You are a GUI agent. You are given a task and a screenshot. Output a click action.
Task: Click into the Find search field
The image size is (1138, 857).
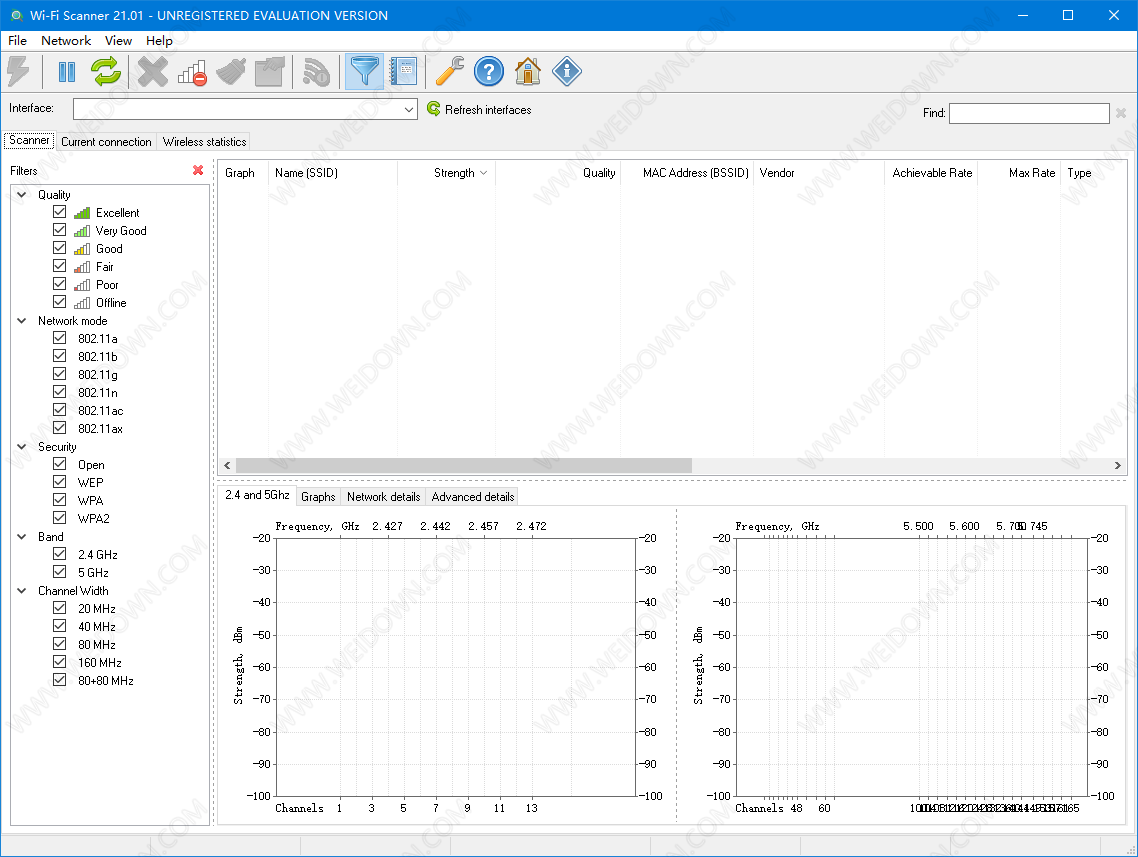pos(1029,113)
